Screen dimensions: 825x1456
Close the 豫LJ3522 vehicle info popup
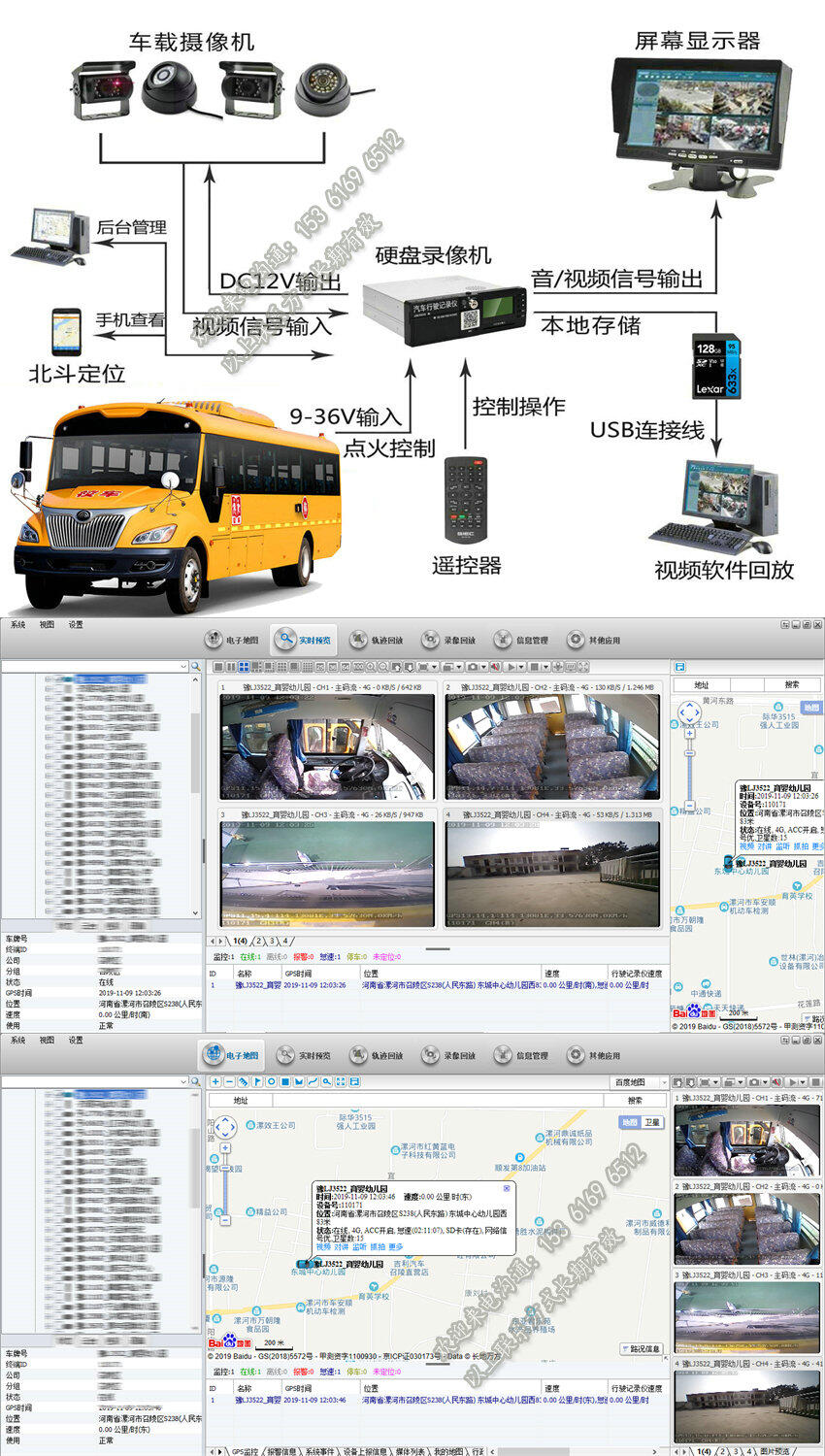click(507, 1188)
